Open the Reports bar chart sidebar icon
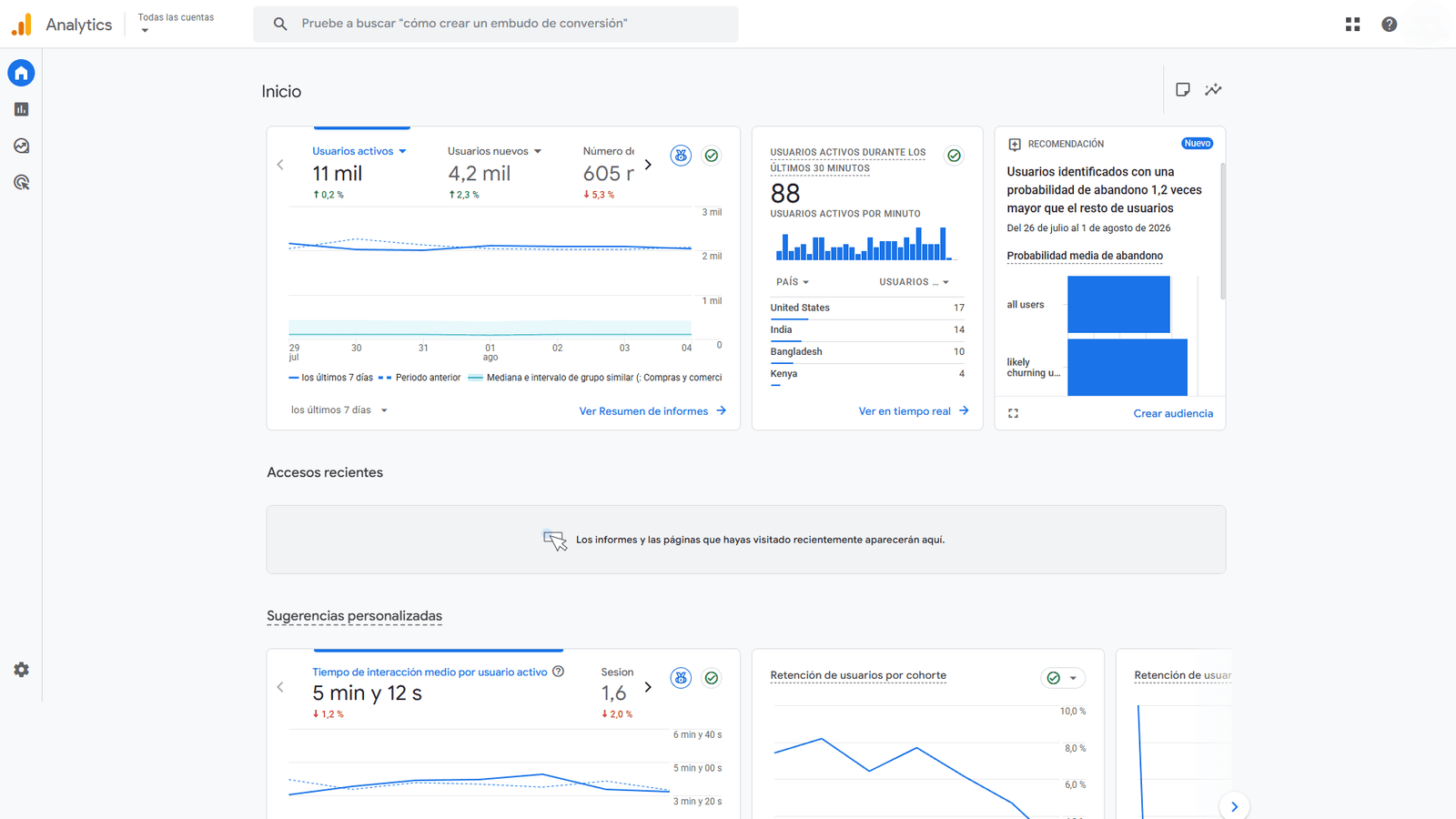 [22, 109]
